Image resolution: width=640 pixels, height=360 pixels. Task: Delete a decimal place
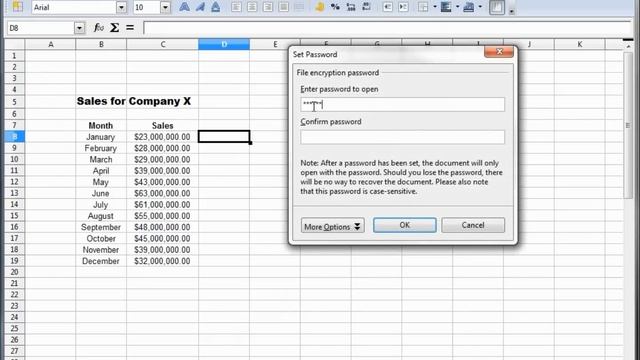pyautogui.click(x=367, y=7)
